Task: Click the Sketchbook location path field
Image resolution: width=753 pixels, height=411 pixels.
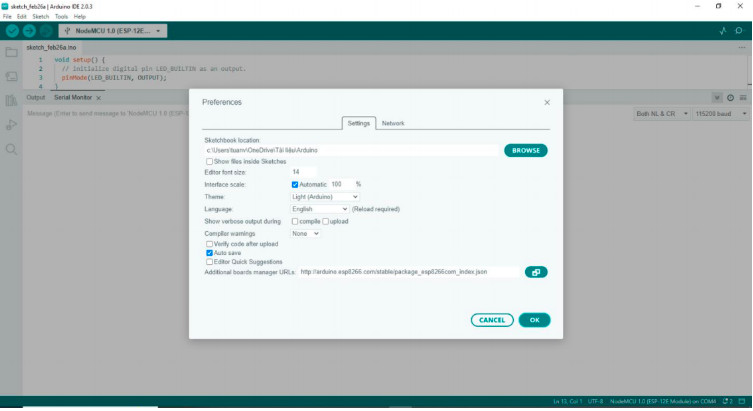Action: (x=352, y=151)
